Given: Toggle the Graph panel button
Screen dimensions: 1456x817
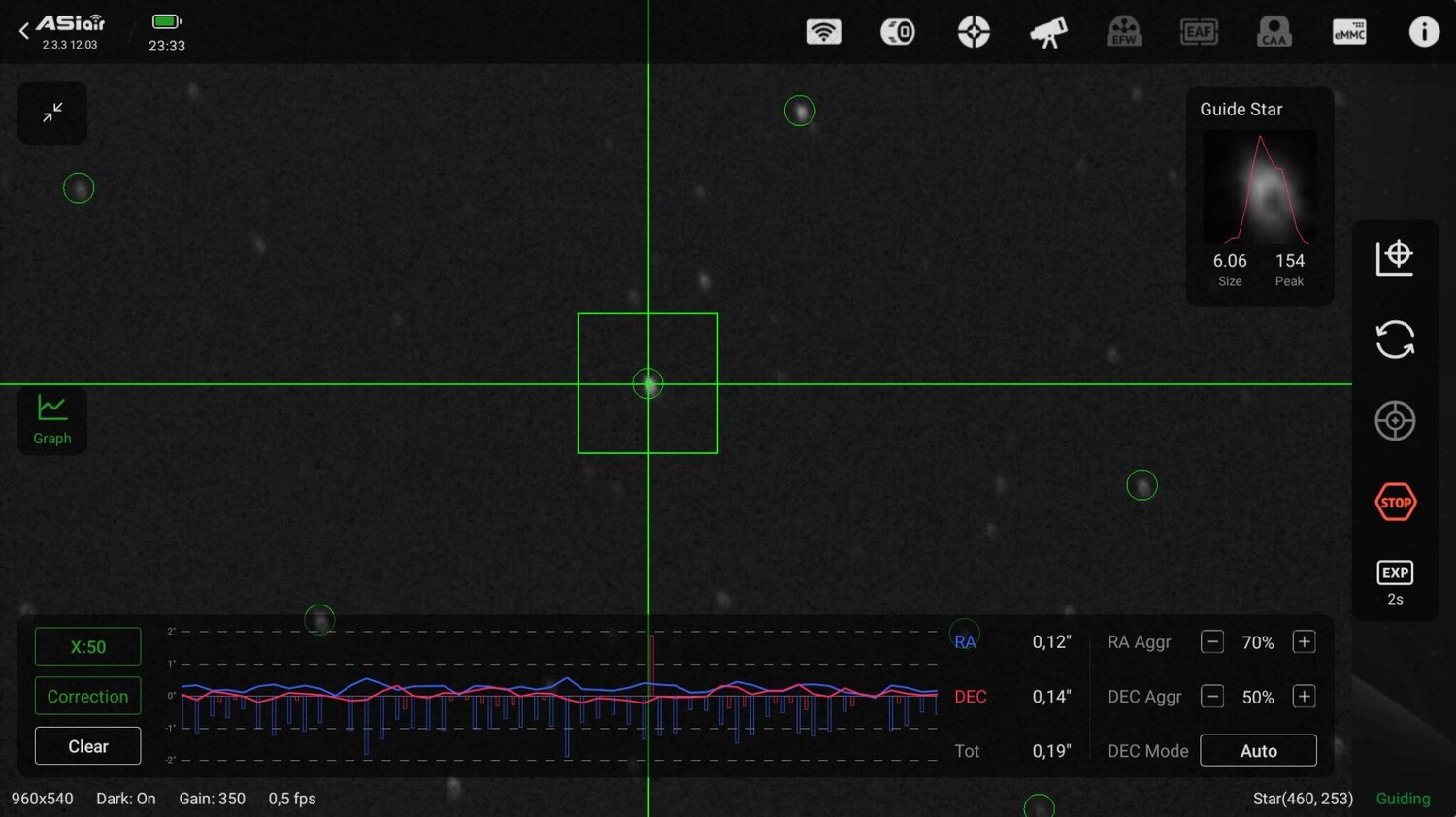Looking at the screenshot, I should 52,420.
